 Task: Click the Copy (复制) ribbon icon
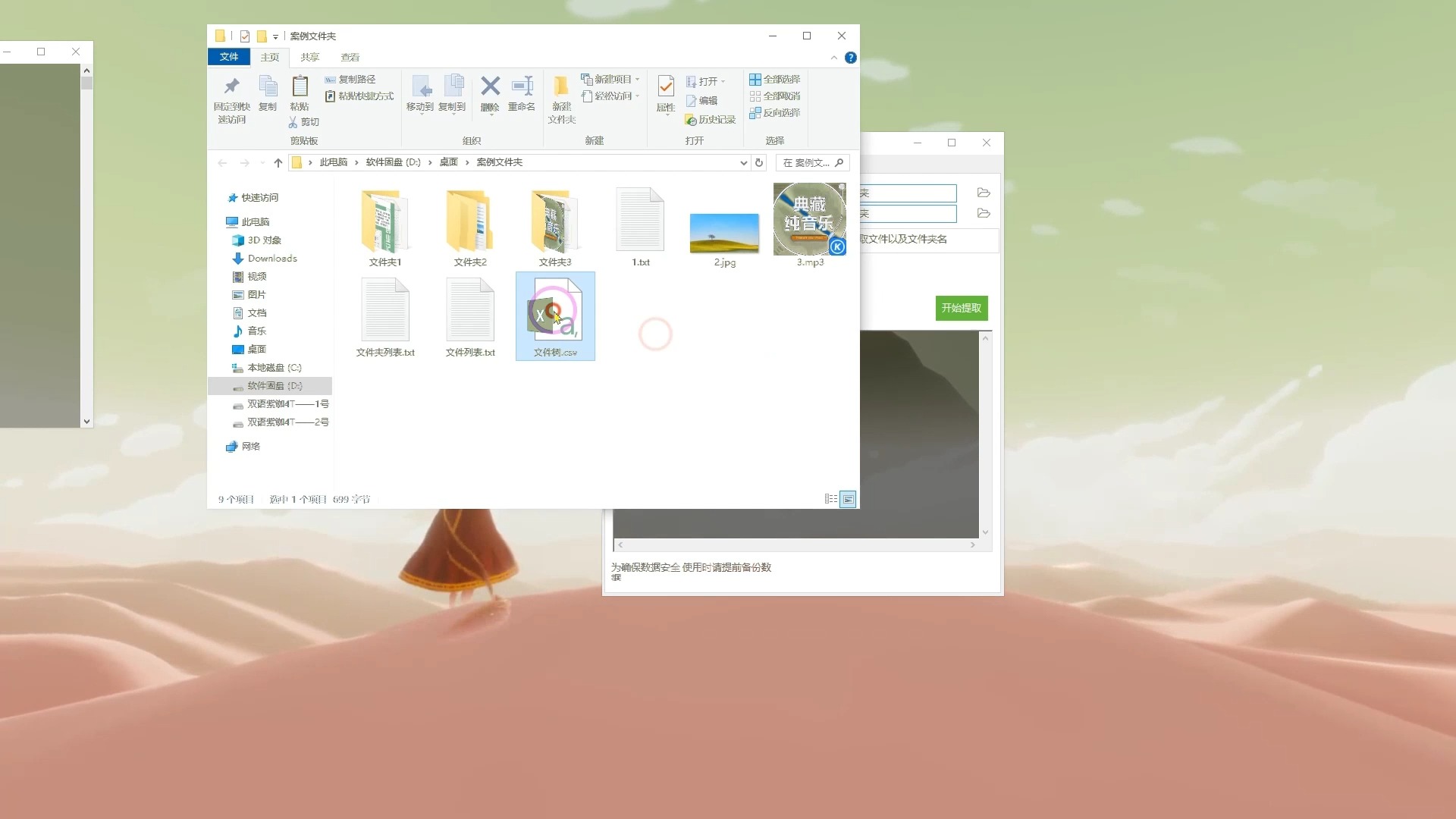[268, 86]
